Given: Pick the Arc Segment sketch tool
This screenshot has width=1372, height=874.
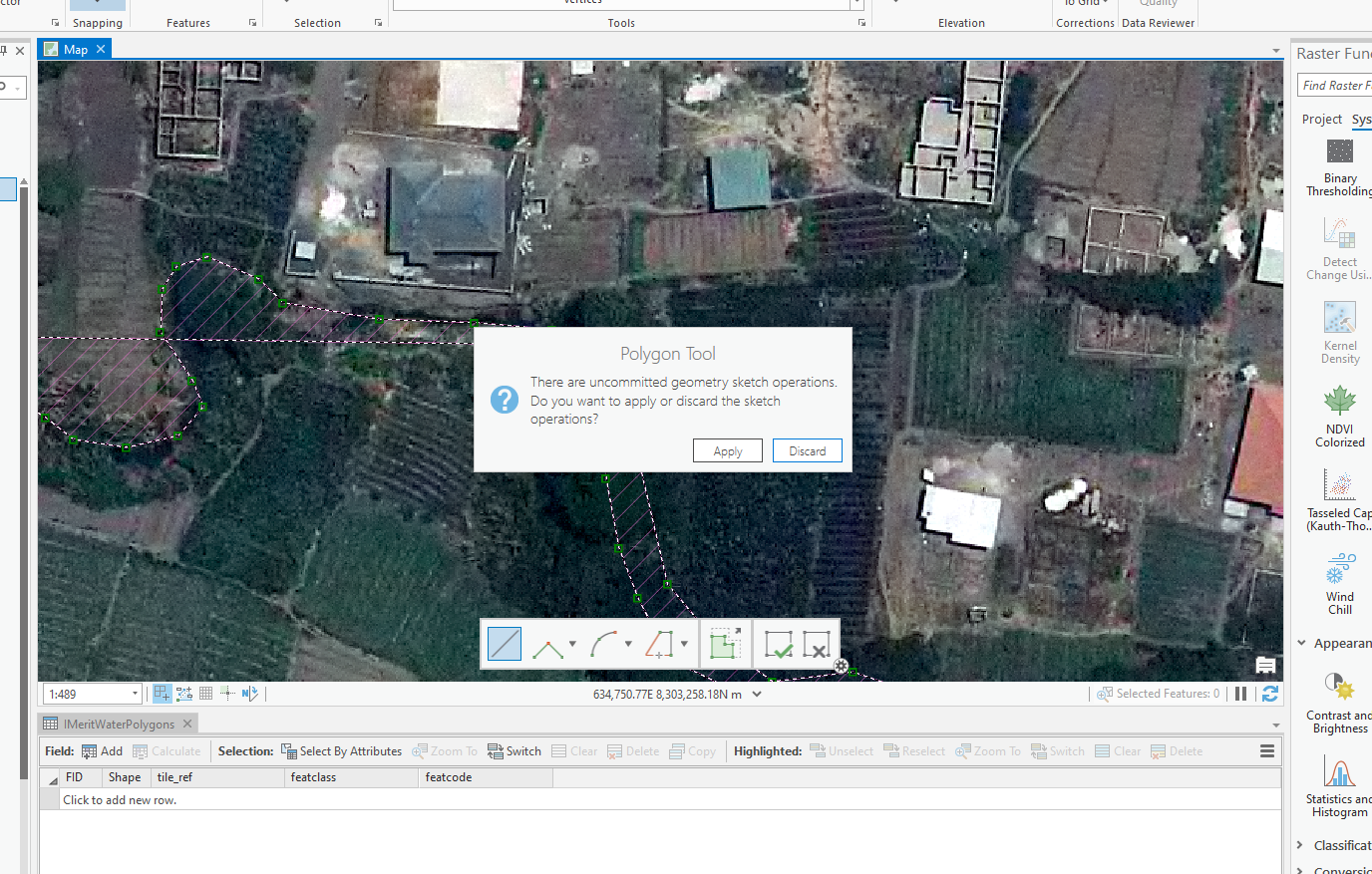Looking at the screenshot, I should (603, 645).
